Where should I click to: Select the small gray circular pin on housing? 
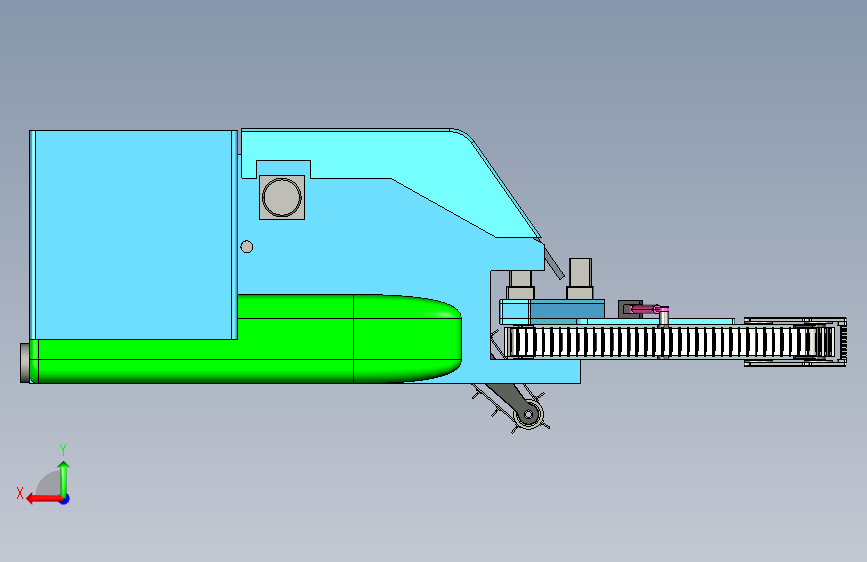[x=247, y=247]
